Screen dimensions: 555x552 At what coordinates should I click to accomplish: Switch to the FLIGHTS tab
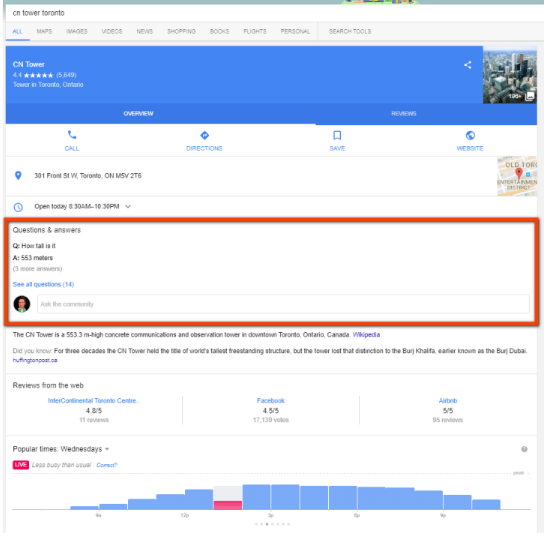point(255,31)
